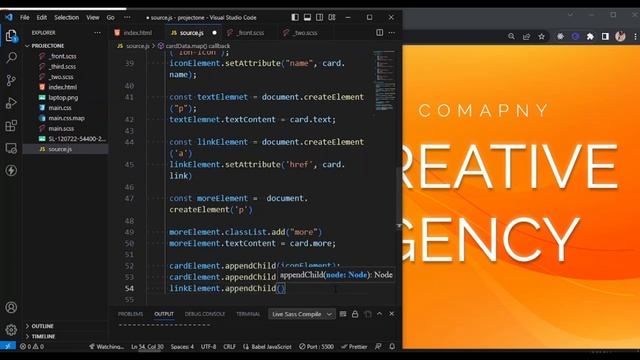This screenshot has height=360, width=640.
Task: Toggle panel layout icon in title bar
Action: coord(307,17)
